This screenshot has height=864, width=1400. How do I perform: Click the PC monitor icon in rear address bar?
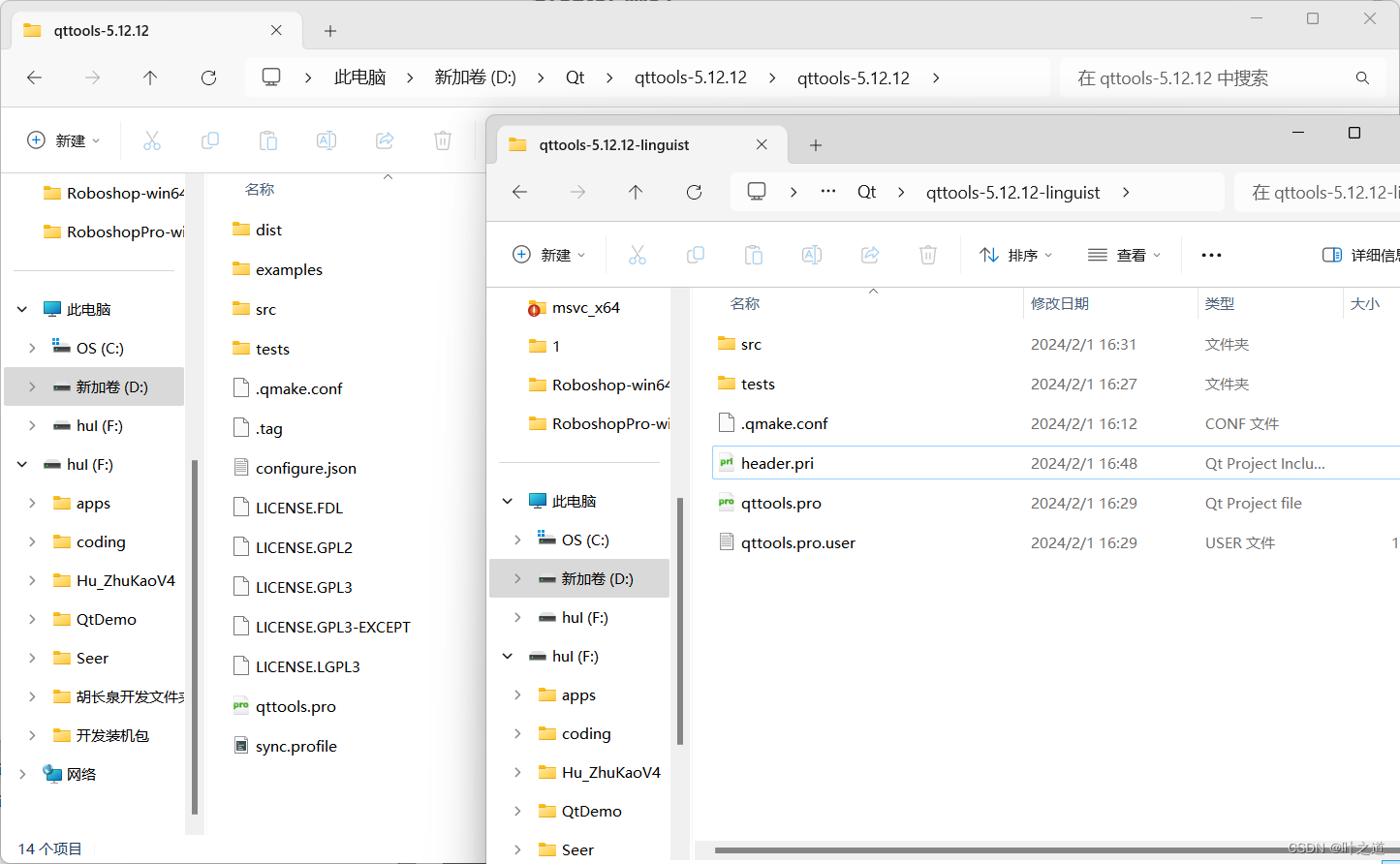271,77
